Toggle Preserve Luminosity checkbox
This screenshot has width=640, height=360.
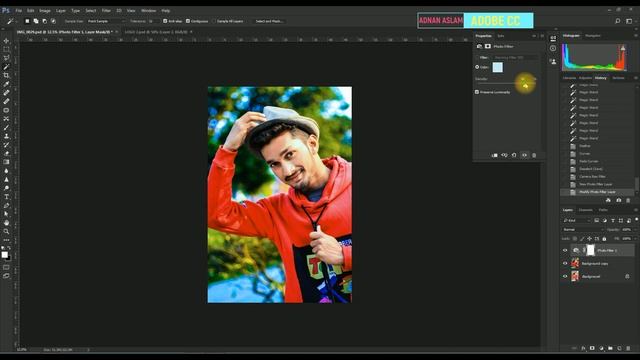pyautogui.click(x=477, y=92)
